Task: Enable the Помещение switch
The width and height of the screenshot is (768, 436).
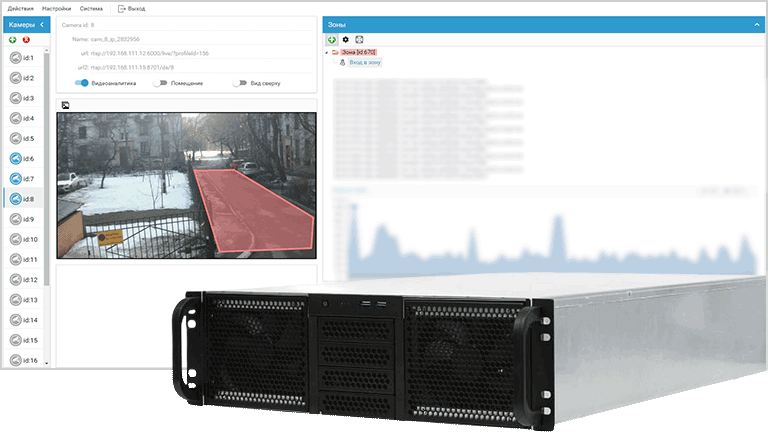Action: point(159,83)
